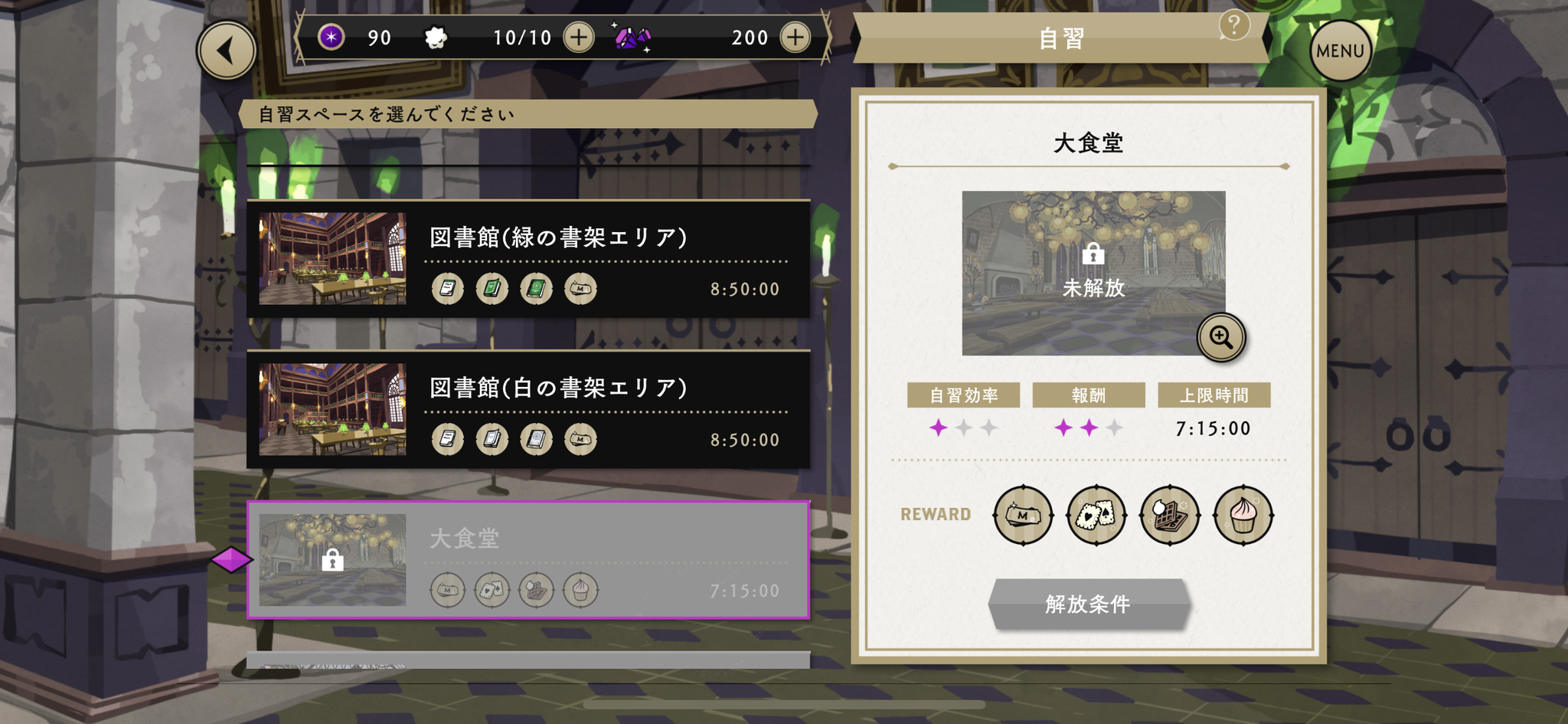Tap the partially visible fourth list entry
The width and height of the screenshot is (1568, 724).
coord(528,660)
